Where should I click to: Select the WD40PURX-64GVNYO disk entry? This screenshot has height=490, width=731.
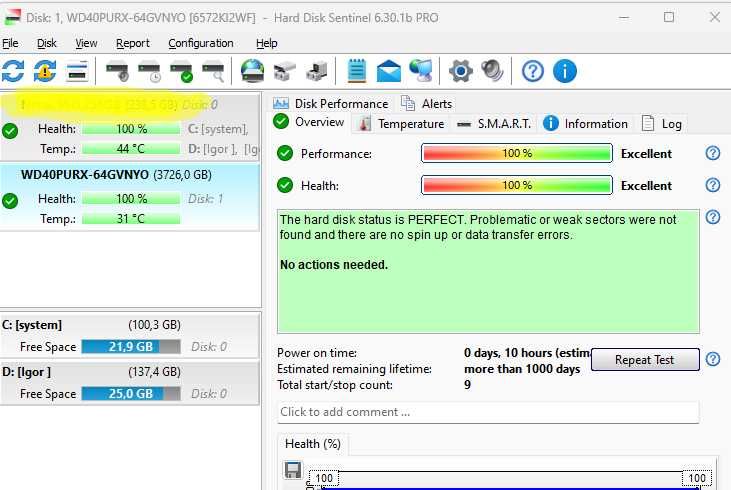coord(130,197)
